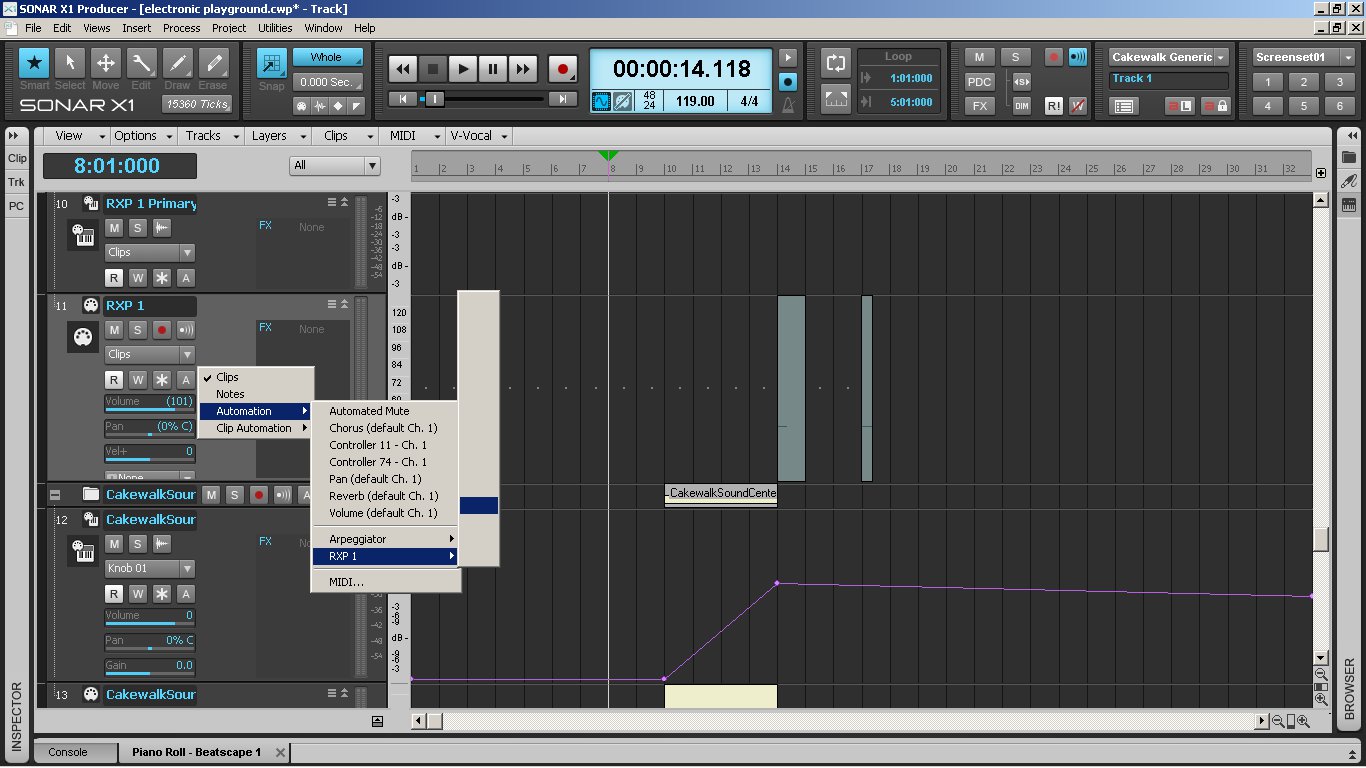
Task: Click the tempo field showing 119.00
Action: 695,101
